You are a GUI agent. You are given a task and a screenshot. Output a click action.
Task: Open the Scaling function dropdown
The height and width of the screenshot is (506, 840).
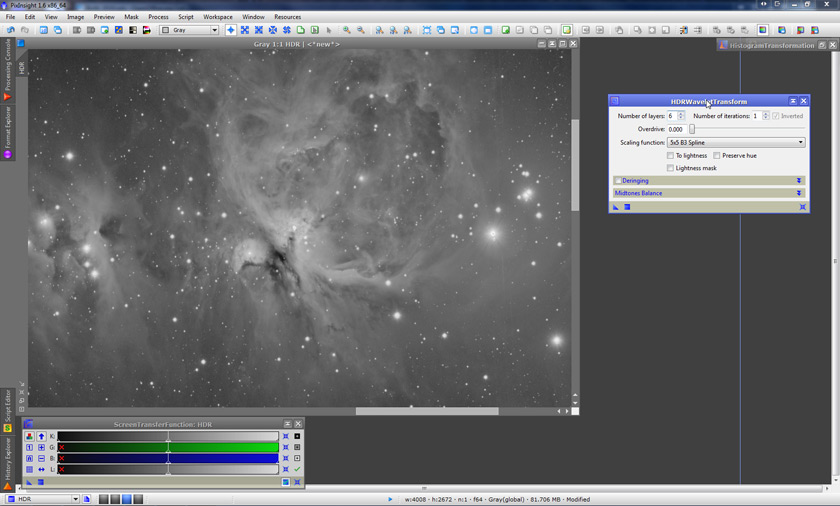tap(735, 143)
